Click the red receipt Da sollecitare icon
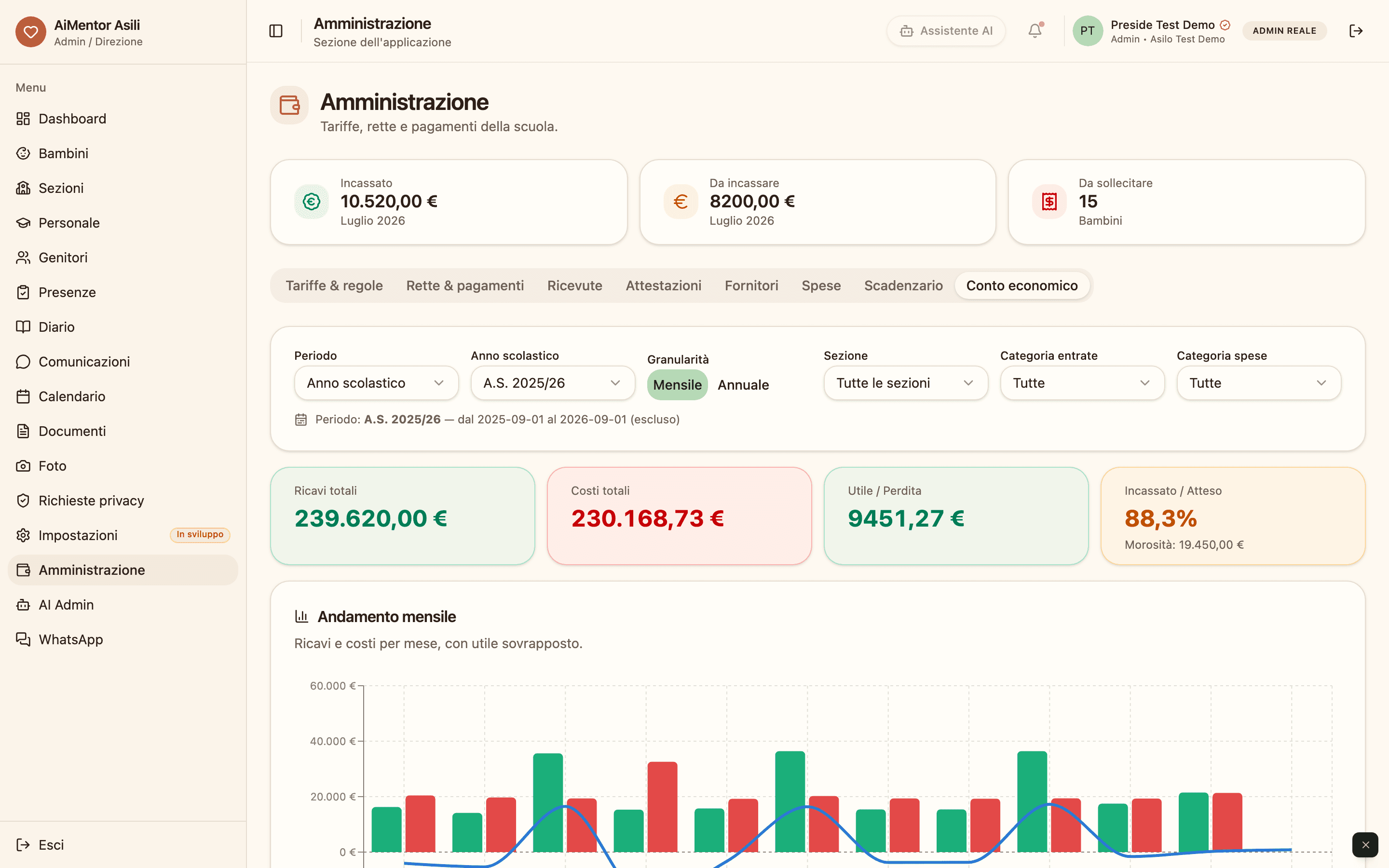Screen dimensions: 1389x868 (x=1049, y=202)
